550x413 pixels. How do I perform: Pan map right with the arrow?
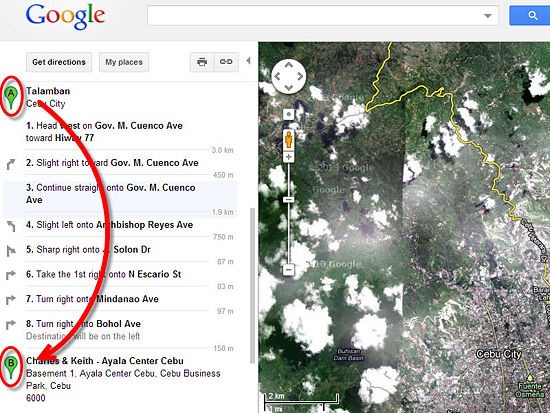[x=300, y=76]
